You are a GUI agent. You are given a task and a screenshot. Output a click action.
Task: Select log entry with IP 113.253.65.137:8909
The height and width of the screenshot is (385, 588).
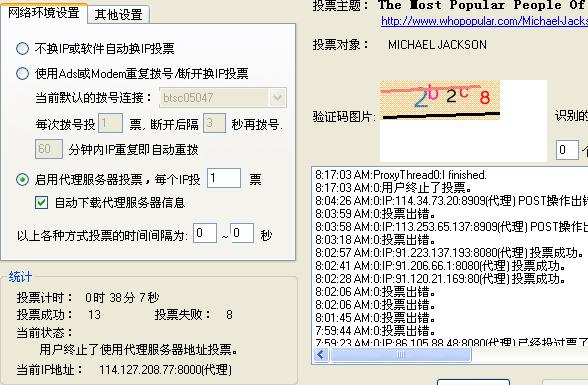[452, 226]
